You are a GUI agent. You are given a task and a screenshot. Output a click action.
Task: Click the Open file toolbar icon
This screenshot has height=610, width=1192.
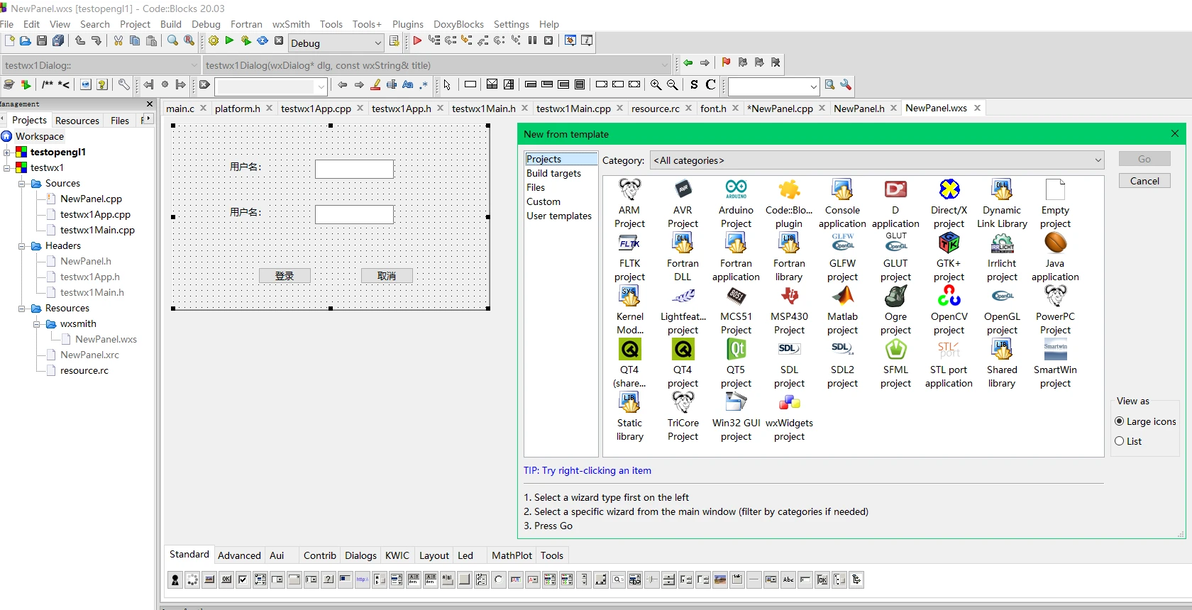[x=25, y=41]
